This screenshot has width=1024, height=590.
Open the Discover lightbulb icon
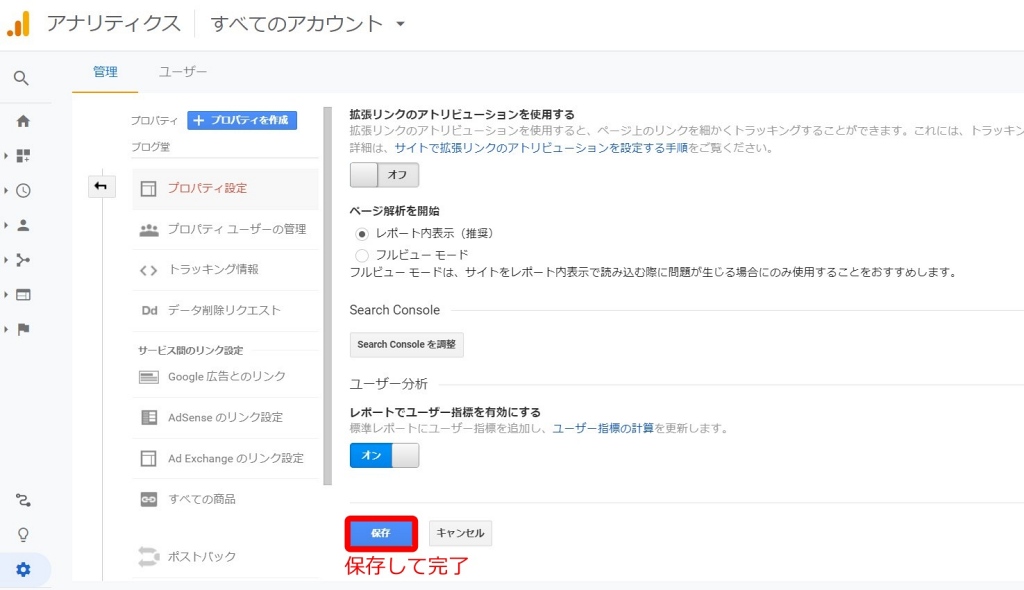(22, 534)
